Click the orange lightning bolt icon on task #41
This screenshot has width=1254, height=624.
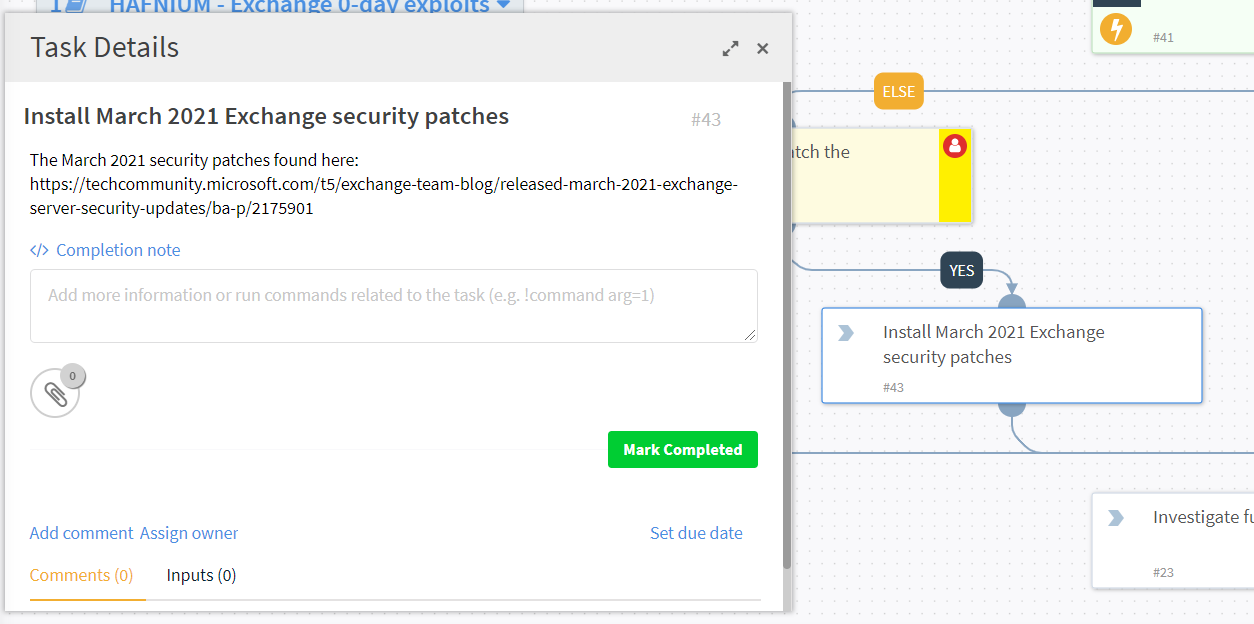tap(1116, 29)
